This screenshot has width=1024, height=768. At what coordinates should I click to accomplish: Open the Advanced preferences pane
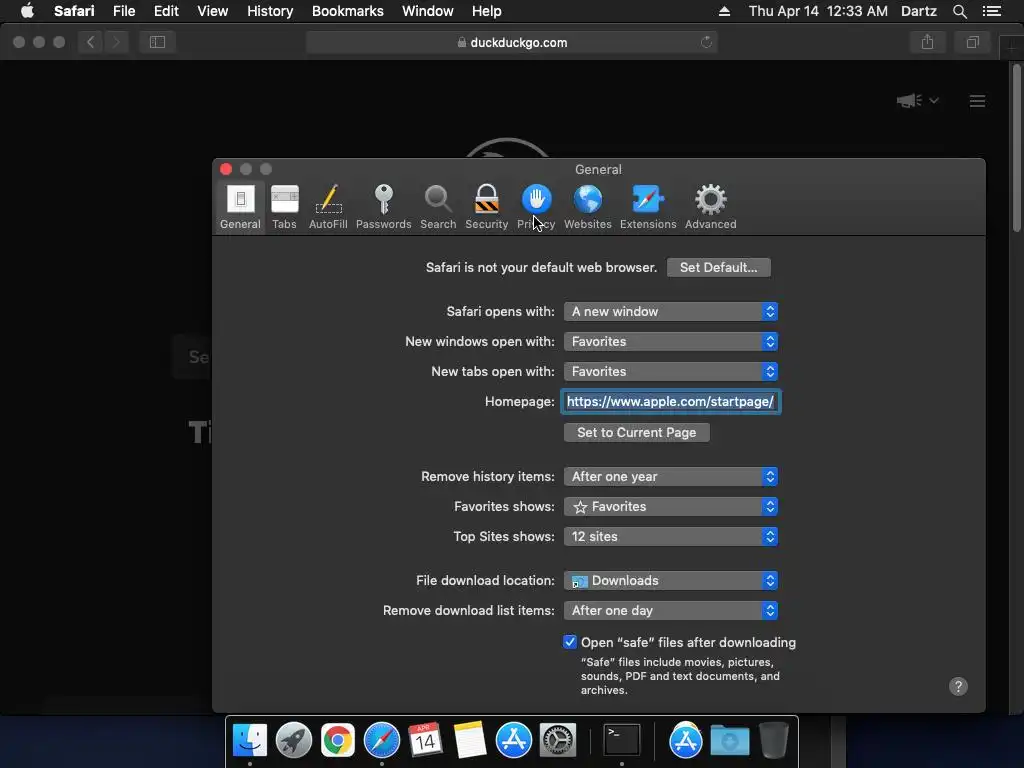coord(711,207)
